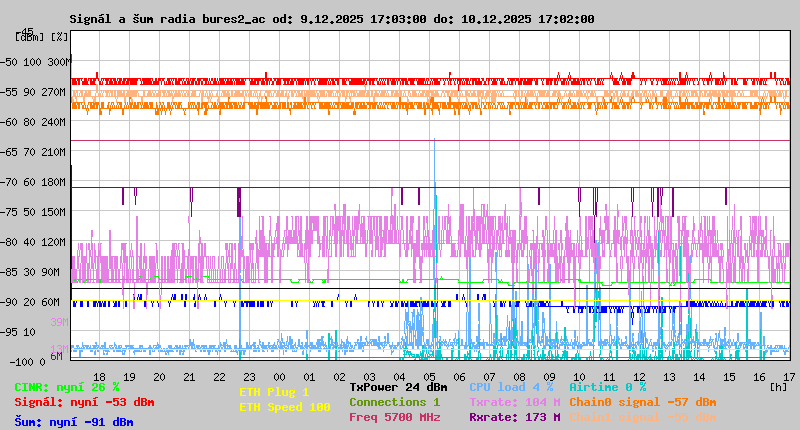Click the Connections 1 legend entry

[x=394, y=402]
